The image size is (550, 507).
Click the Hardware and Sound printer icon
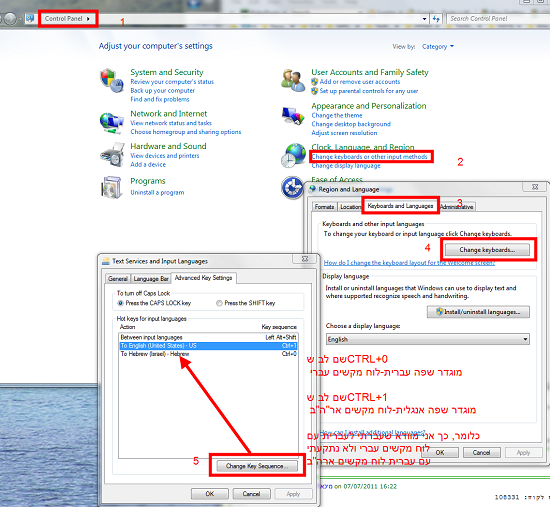[x=113, y=155]
